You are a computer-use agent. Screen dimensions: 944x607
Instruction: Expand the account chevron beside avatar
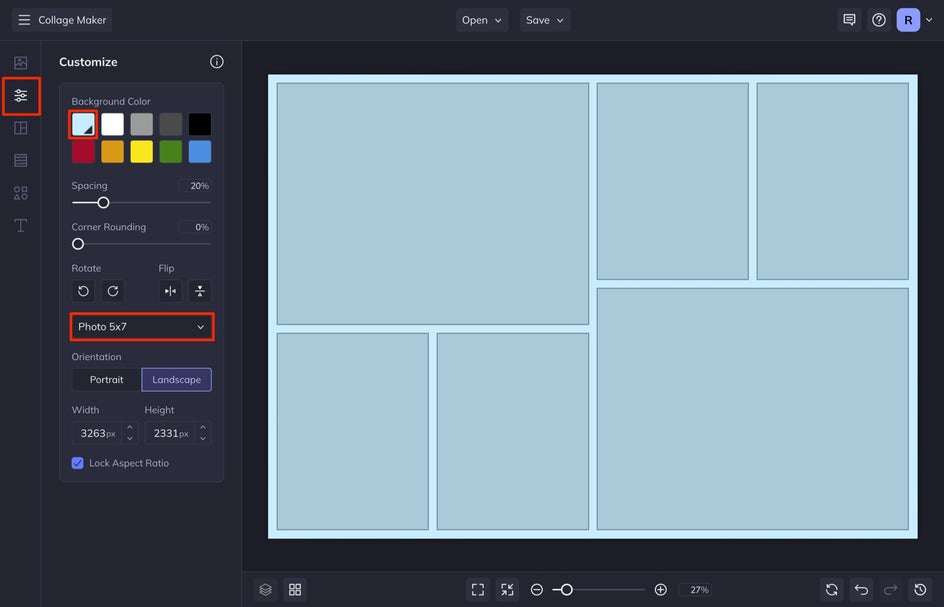[929, 20]
